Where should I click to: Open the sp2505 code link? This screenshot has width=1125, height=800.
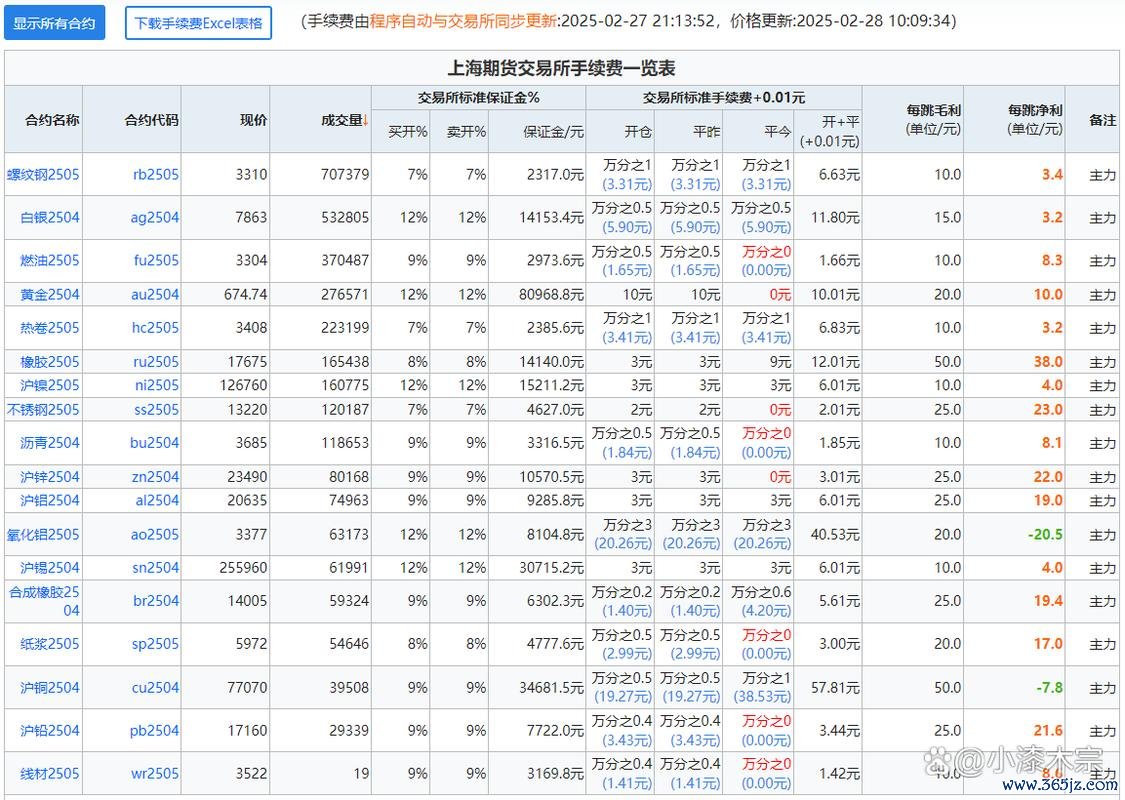pos(155,644)
